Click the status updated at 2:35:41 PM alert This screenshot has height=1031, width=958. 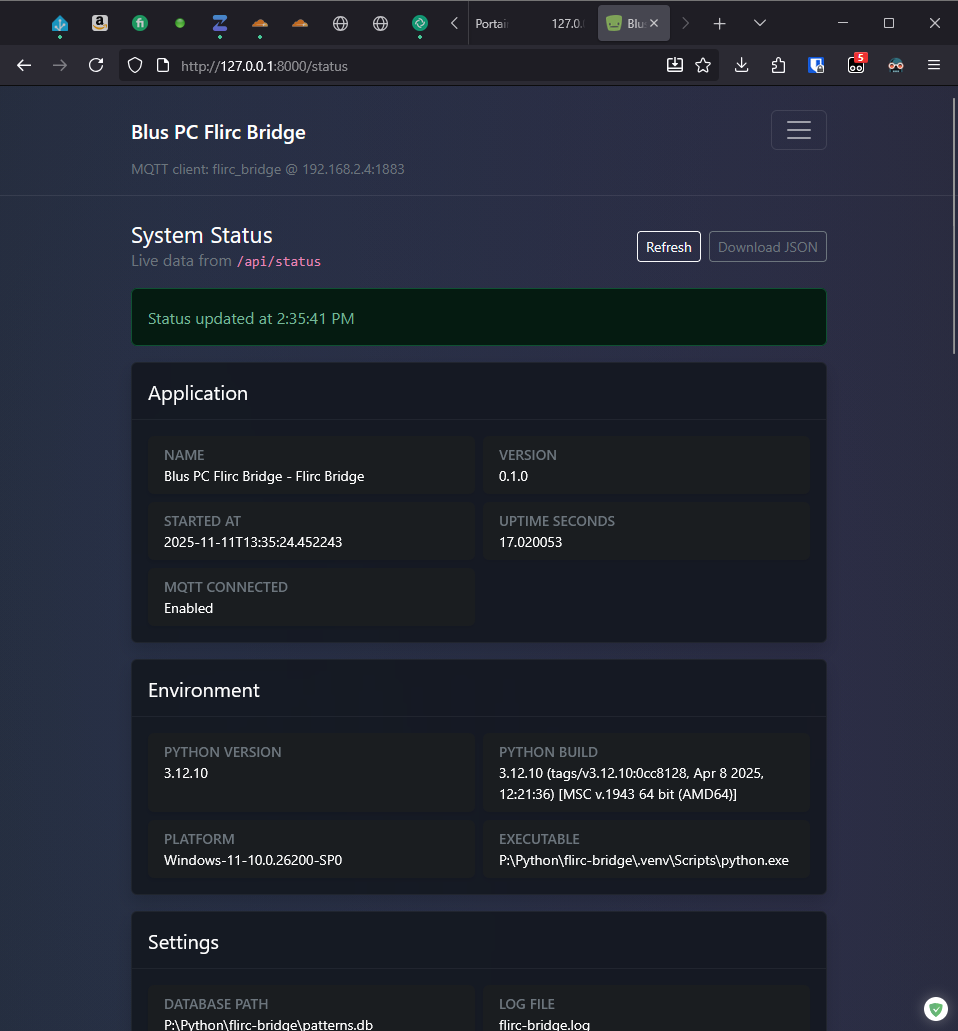[479, 317]
